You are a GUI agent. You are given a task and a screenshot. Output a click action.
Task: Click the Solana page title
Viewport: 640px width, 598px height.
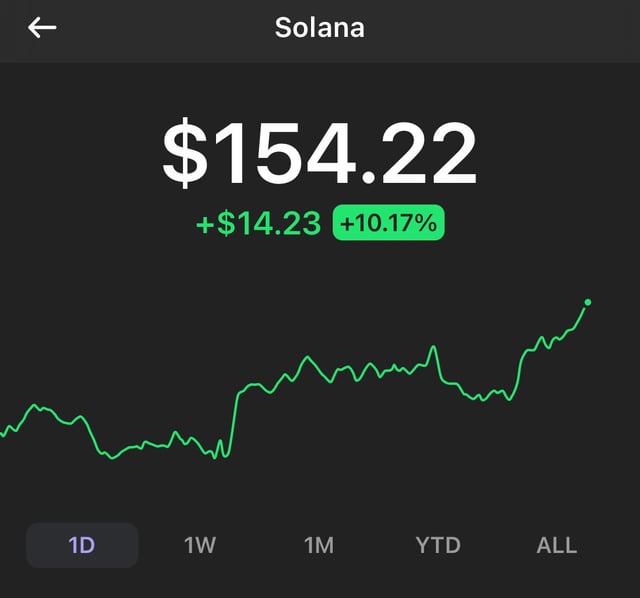point(320,27)
